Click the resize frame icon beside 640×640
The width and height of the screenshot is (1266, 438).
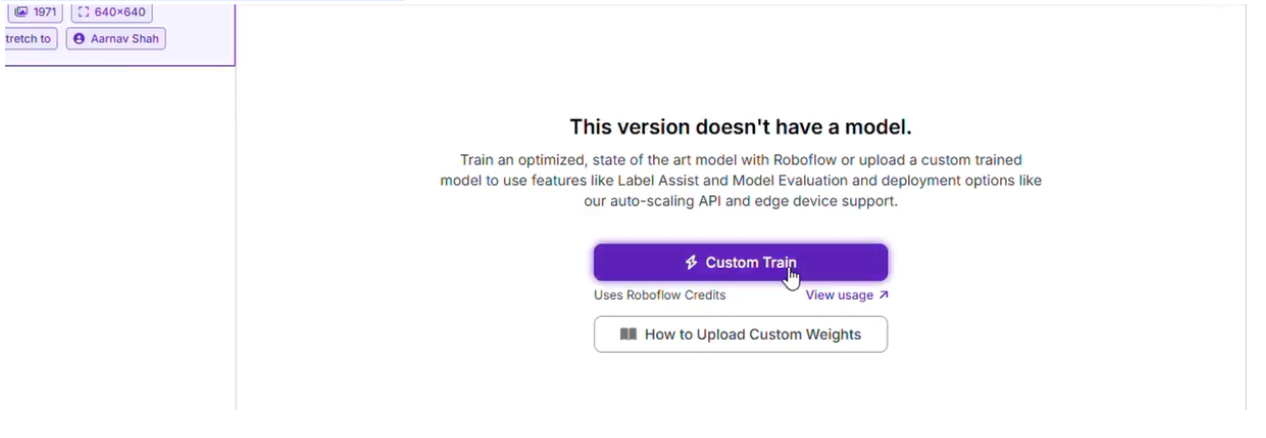84,12
